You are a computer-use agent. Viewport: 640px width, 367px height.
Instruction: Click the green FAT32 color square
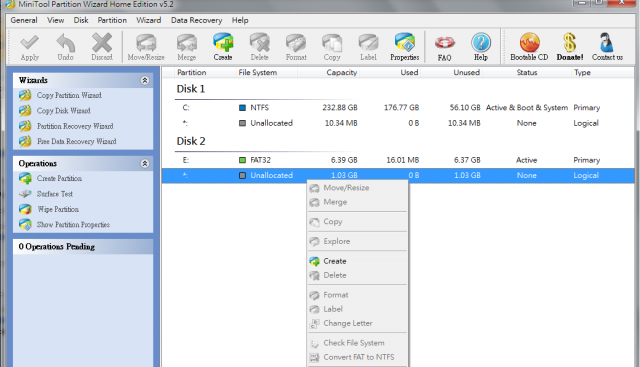(x=242, y=160)
